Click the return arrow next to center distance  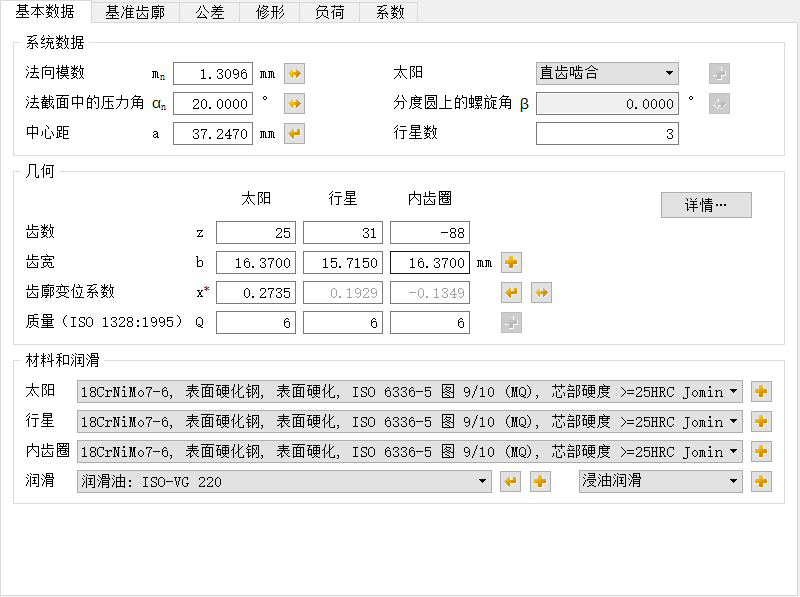pos(295,131)
